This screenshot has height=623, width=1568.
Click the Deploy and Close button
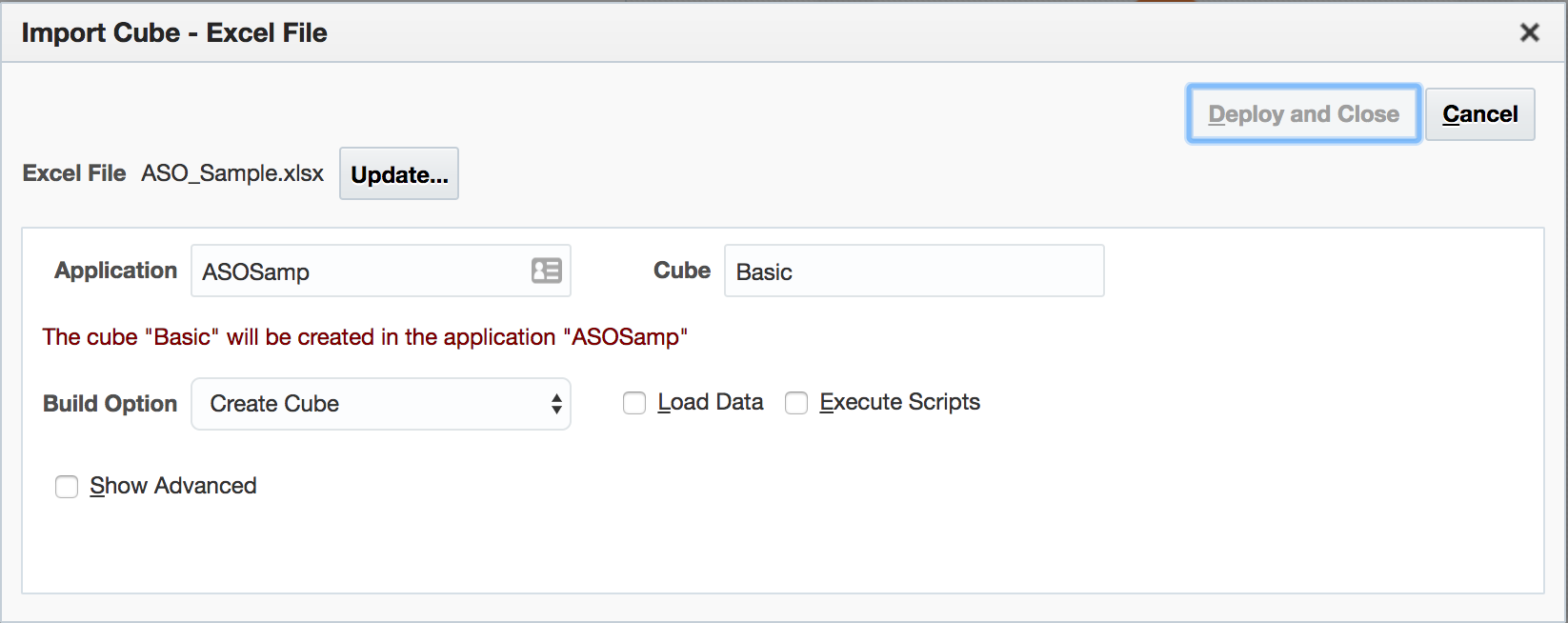[x=1303, y=114]
